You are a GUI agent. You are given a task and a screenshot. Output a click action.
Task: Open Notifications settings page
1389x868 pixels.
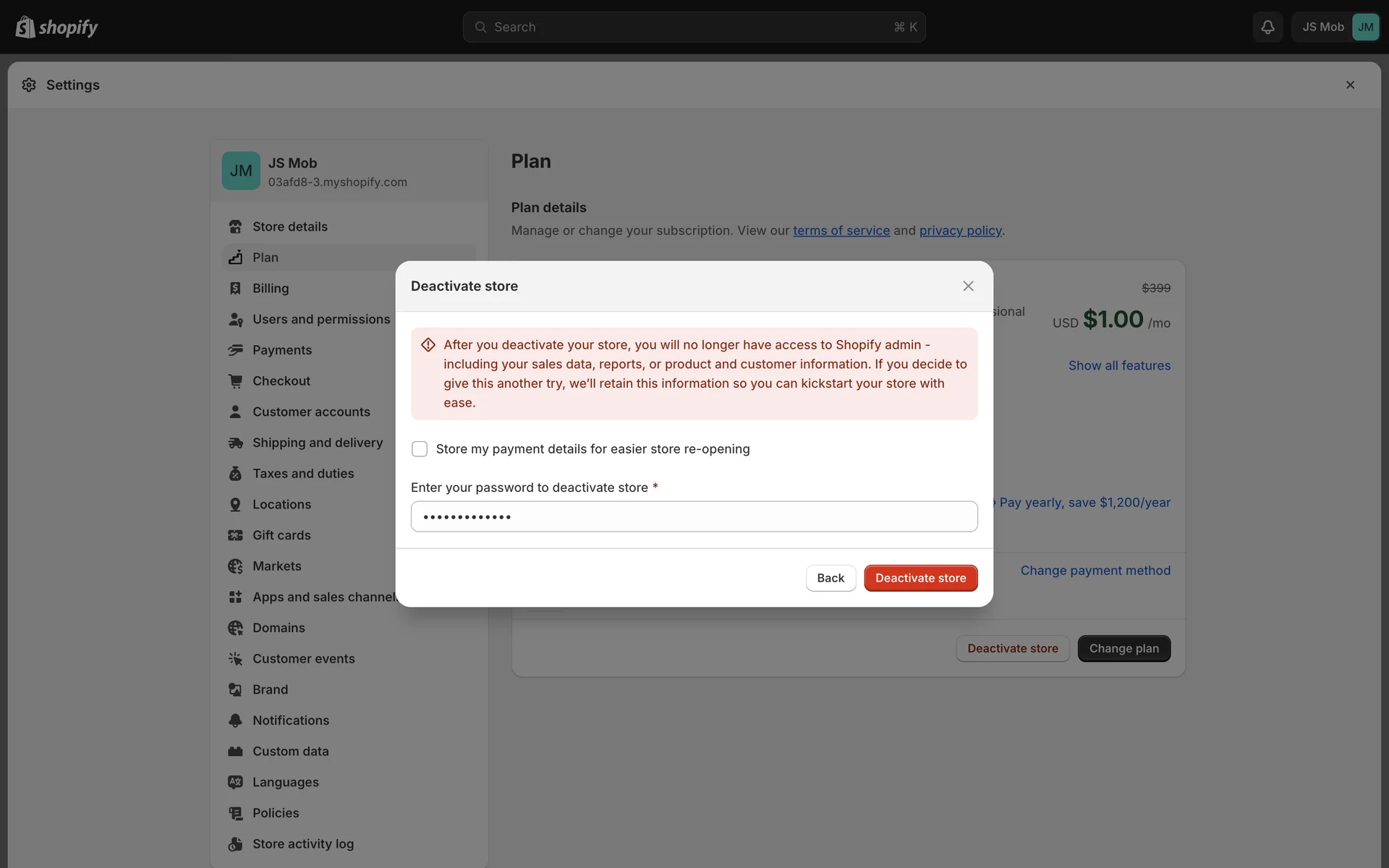click(291, 720)
